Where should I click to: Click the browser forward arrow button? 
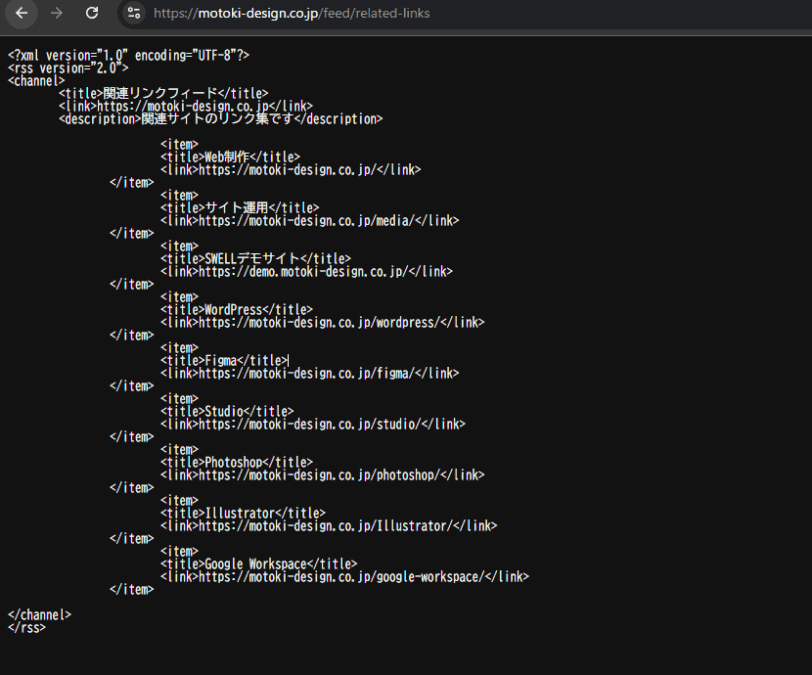click(56, 13)
